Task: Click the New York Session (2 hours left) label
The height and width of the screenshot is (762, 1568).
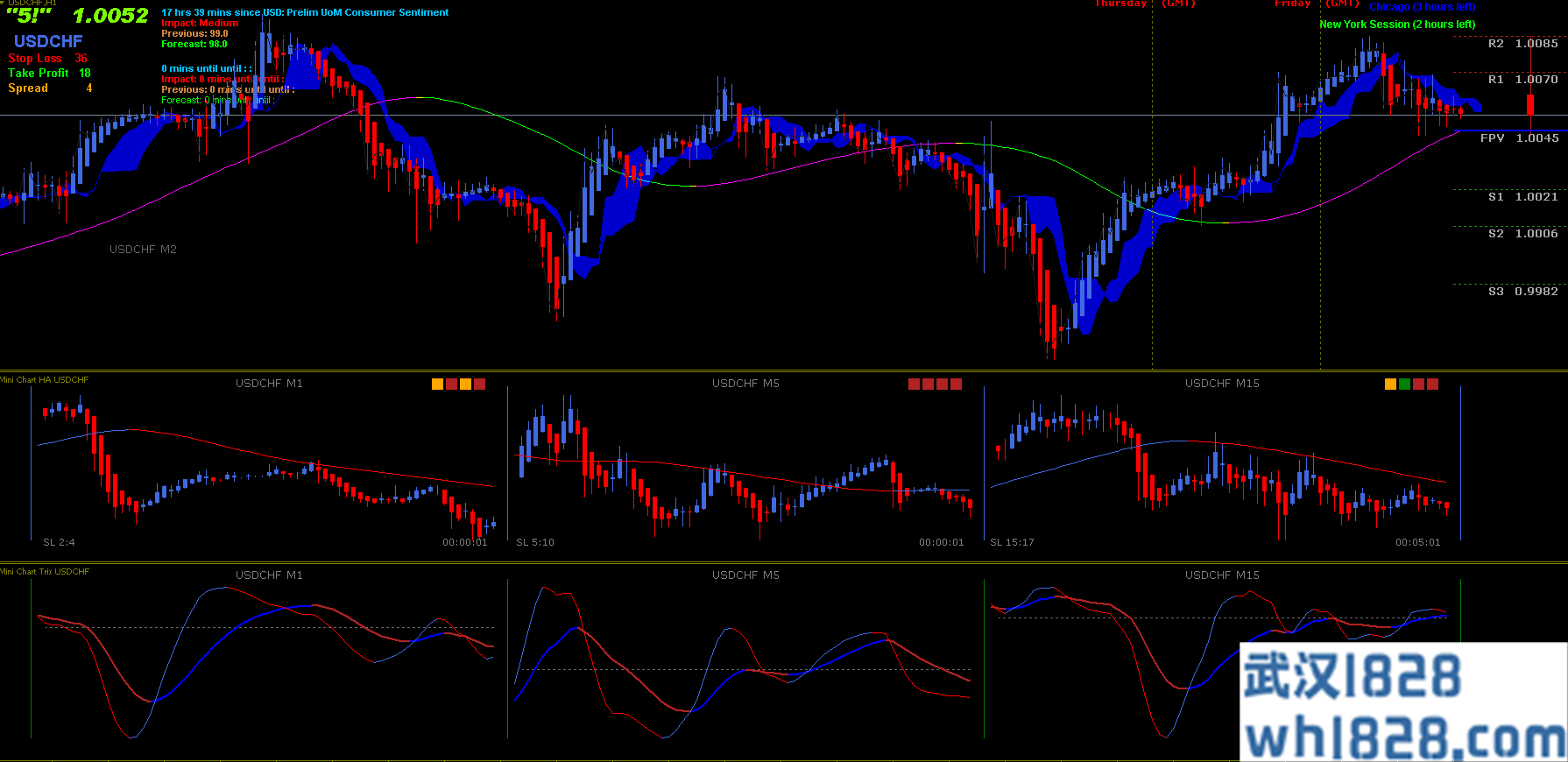Action: coord(1397,25)
